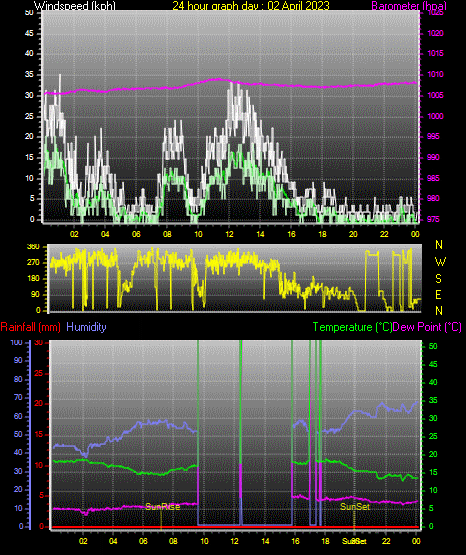This screenshot has height=555, width=466.
Task: Click the 50 humidity axis value
Action: pos(18,434)
